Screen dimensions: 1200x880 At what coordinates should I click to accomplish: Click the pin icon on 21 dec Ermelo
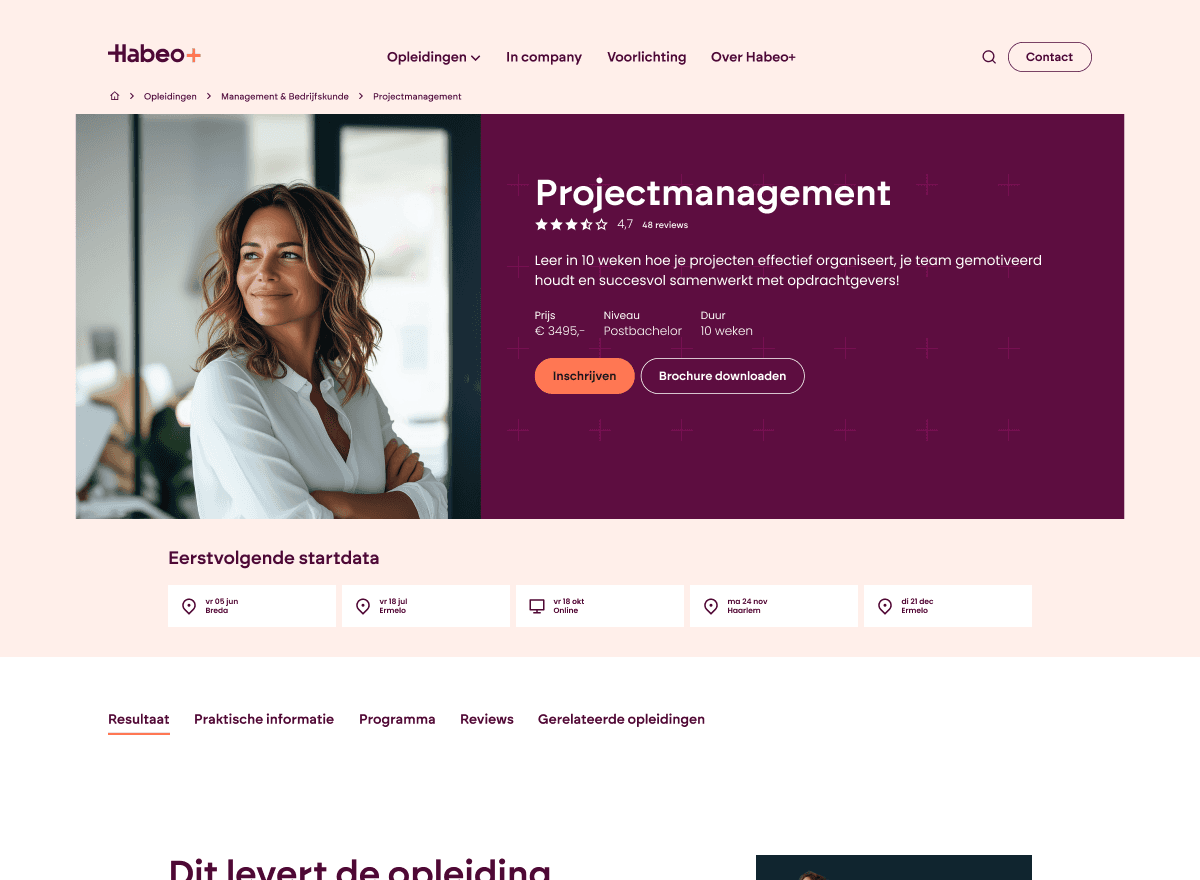pyautogui.click(x=885, y=606)
